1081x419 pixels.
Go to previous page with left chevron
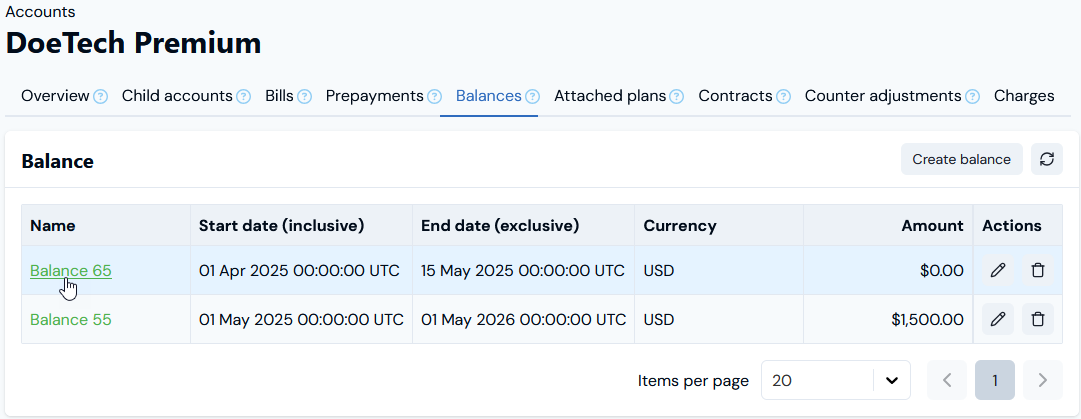tap(947, 380)
